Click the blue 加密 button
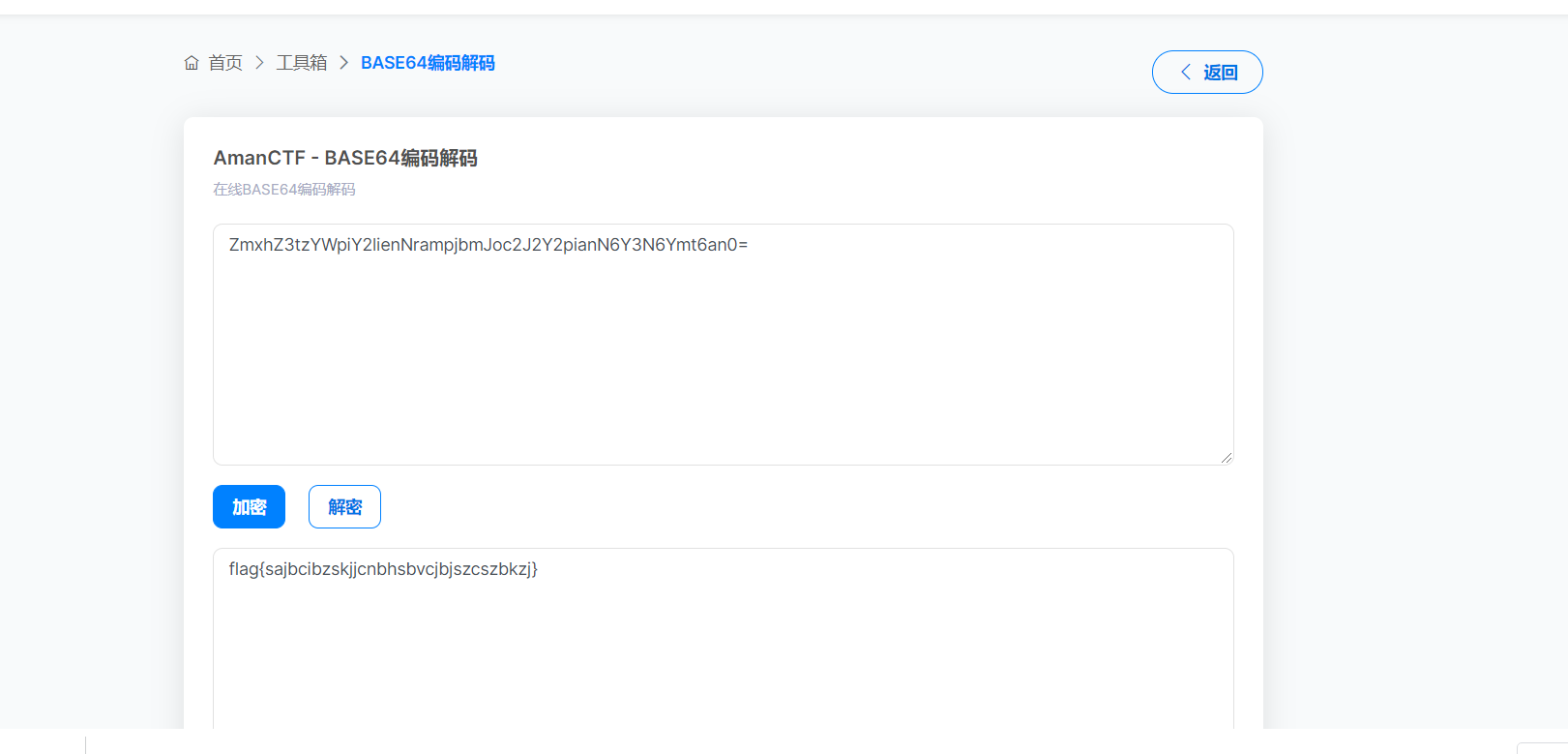The width and height of the screenshot is (1568, 754). pyautogui.click(x=249, y=507)
